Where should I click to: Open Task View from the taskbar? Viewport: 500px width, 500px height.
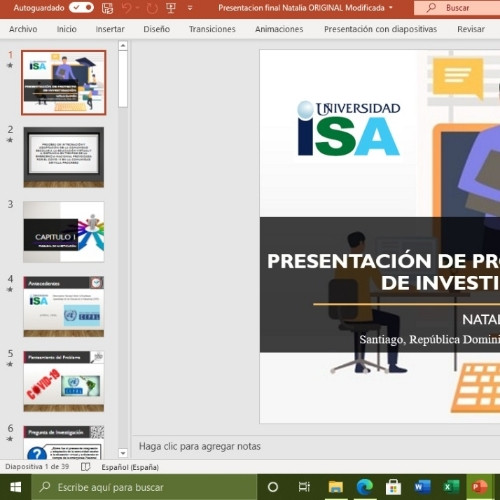[304, 487]
